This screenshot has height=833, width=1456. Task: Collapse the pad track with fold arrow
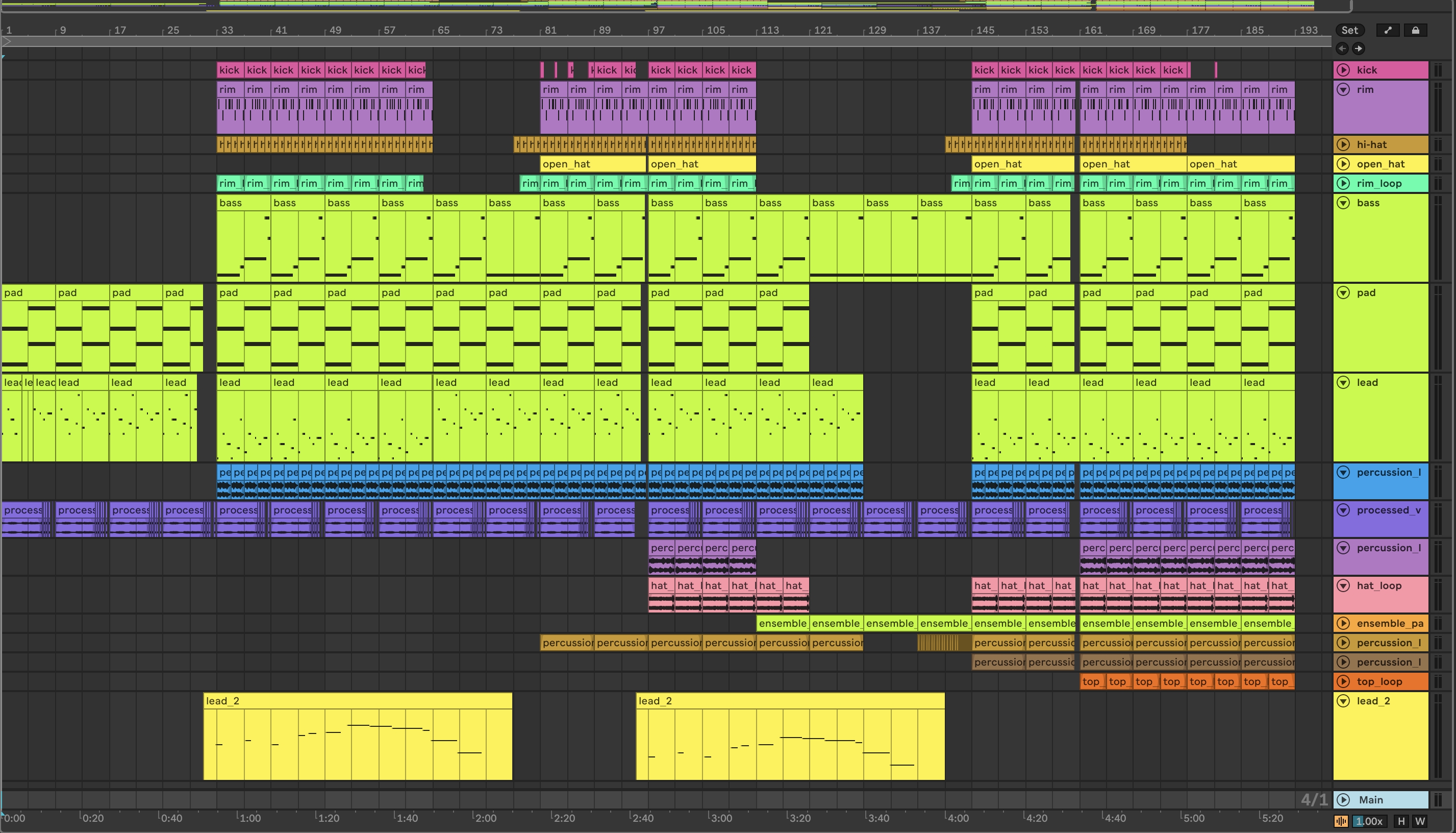(x=1343, y=292)
